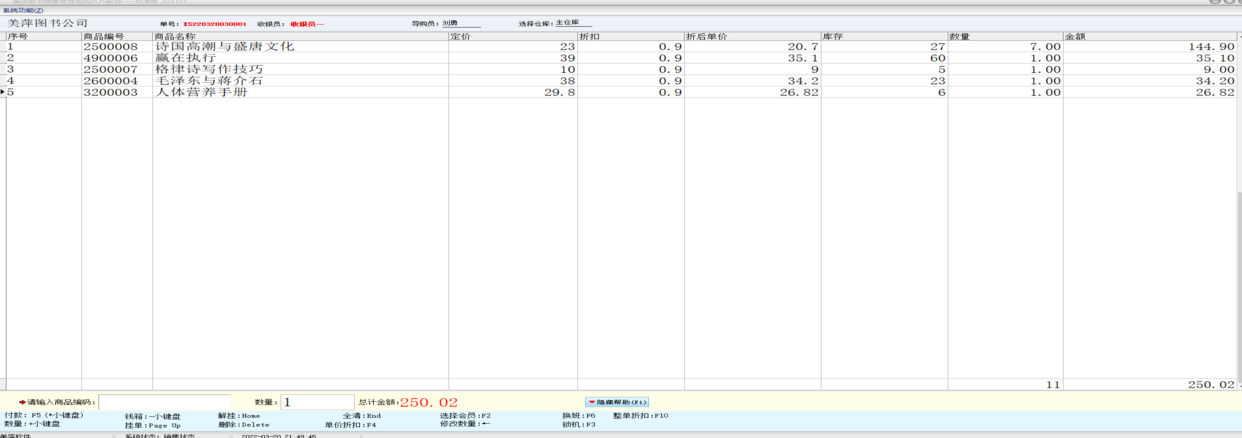Click the 商品编号 column header
This screenshot has width=1242, height=438.
(x=117, y=37)
